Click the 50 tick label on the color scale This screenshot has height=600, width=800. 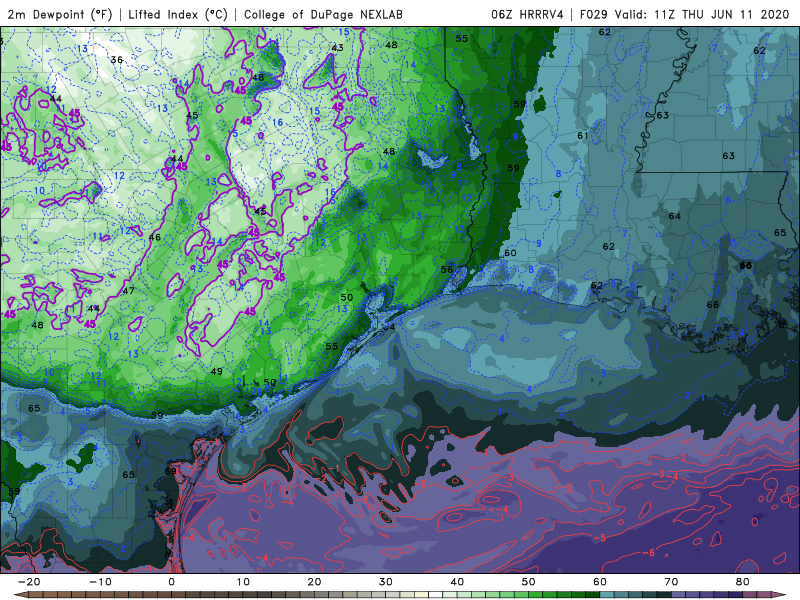[x=529, y=582]
